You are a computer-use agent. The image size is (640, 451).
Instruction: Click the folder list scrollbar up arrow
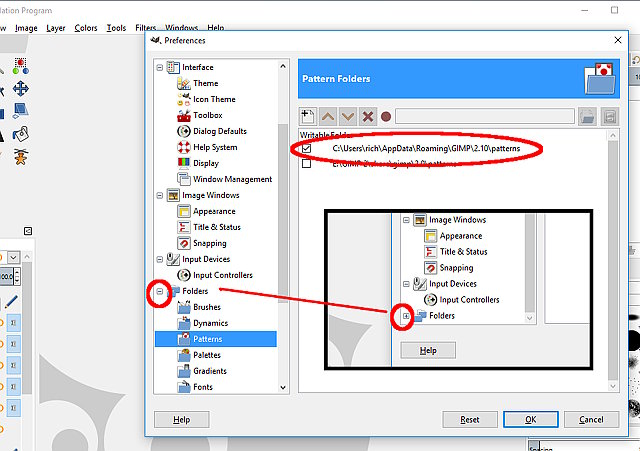[x=613, y=135]
